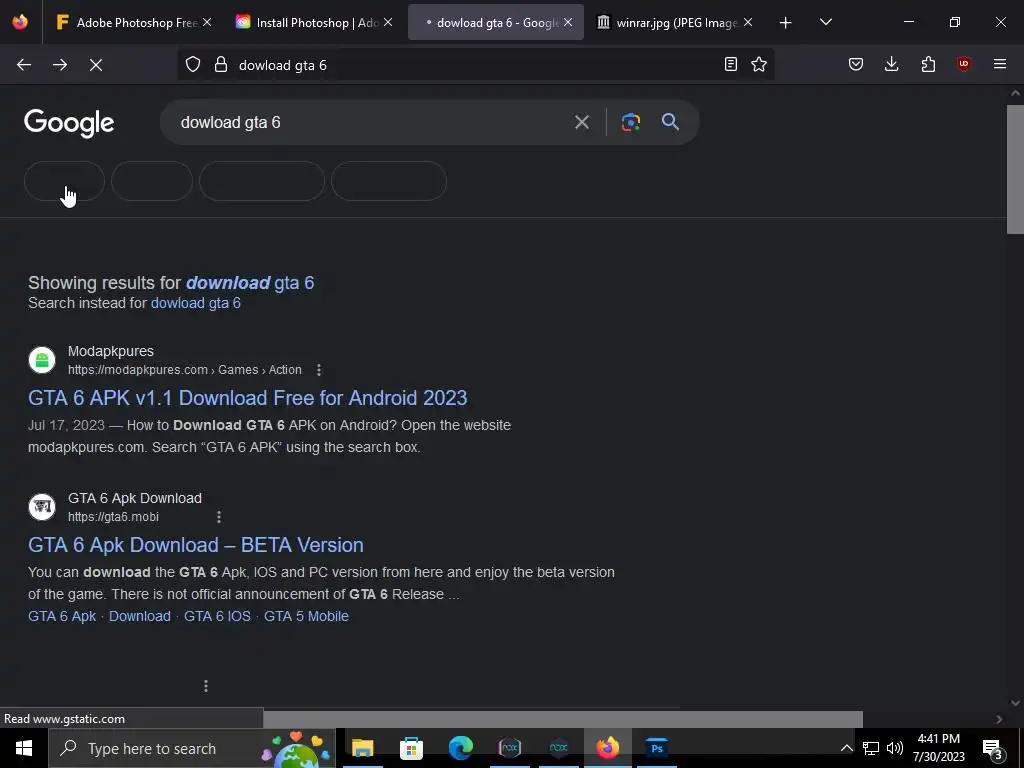The width and height of the screenshot is (1024, 768).
Task: Go back to the previous page
Action: tap(24, 65)
